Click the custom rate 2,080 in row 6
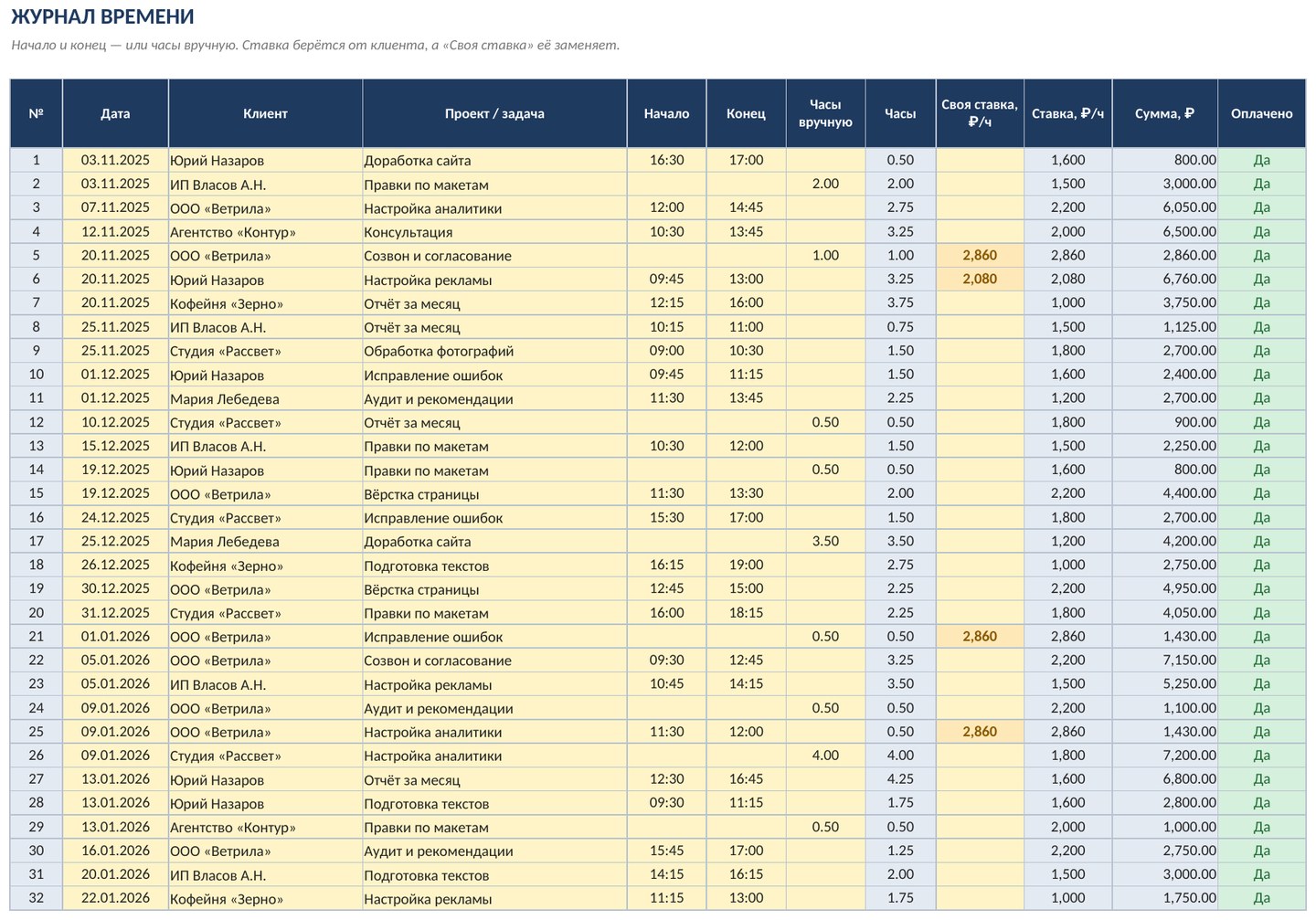This screenshot has height=920, width=1316. [x=980, y=280]
